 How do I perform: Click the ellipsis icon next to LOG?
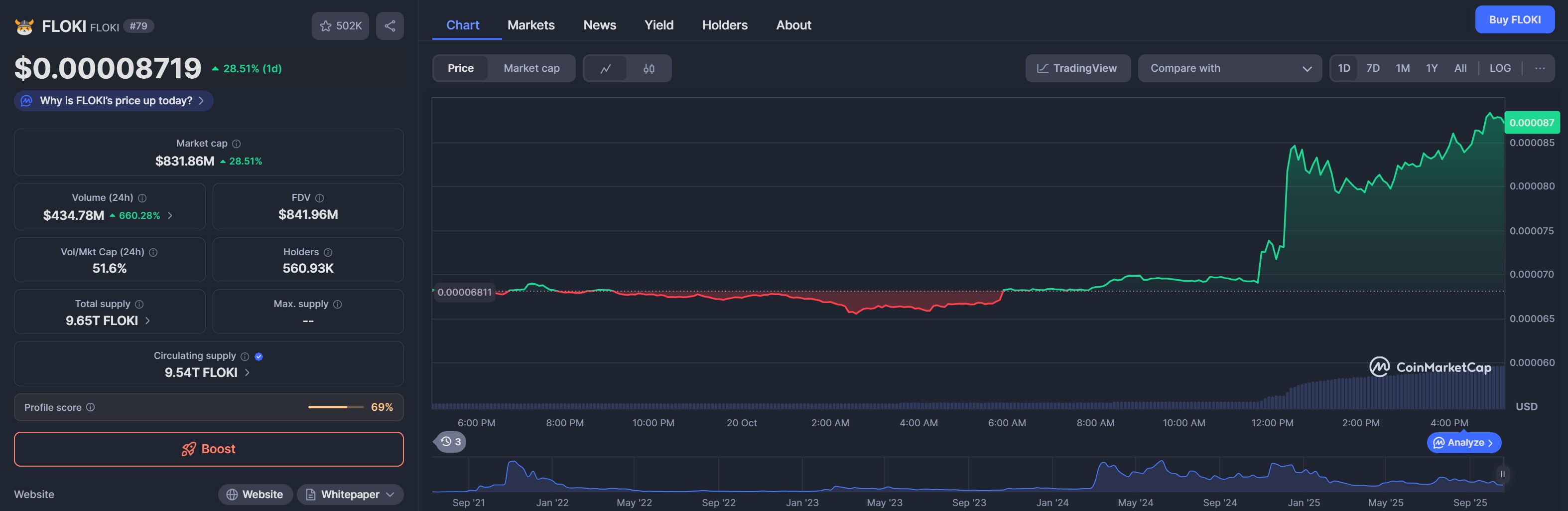[1541, 68]
